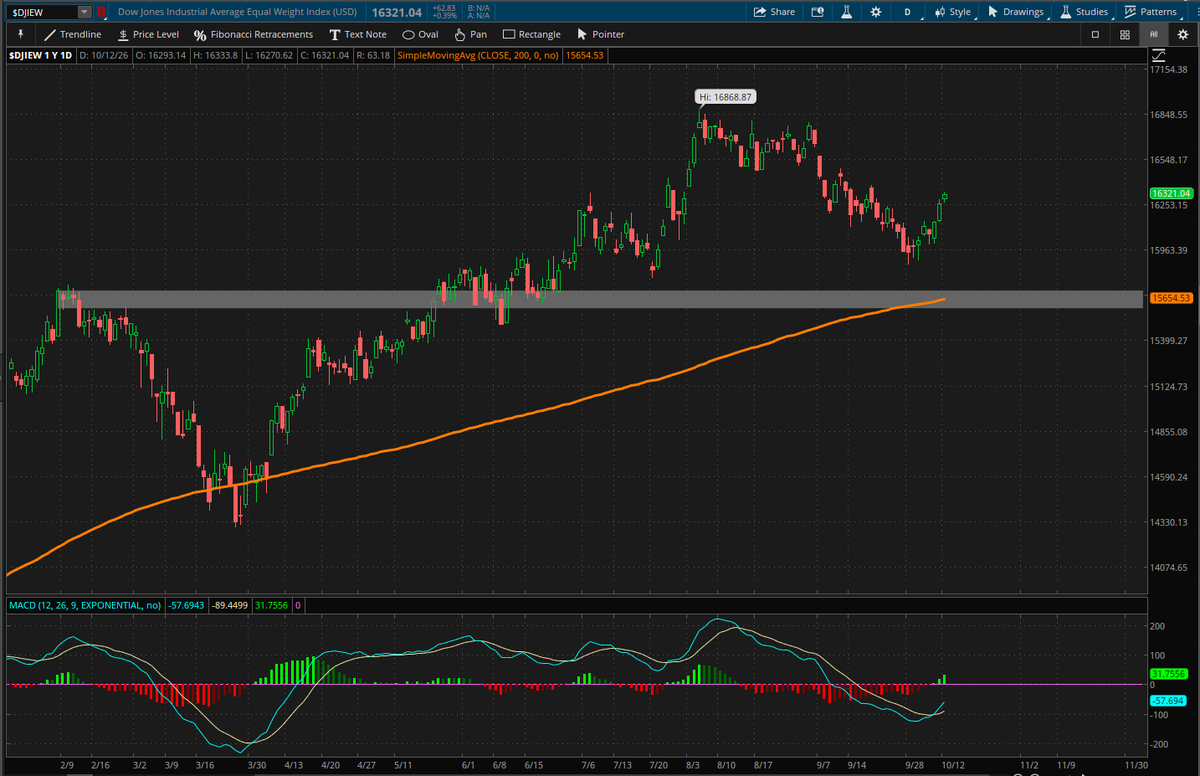Open the calendar events icon beside Share

[817, 12]
